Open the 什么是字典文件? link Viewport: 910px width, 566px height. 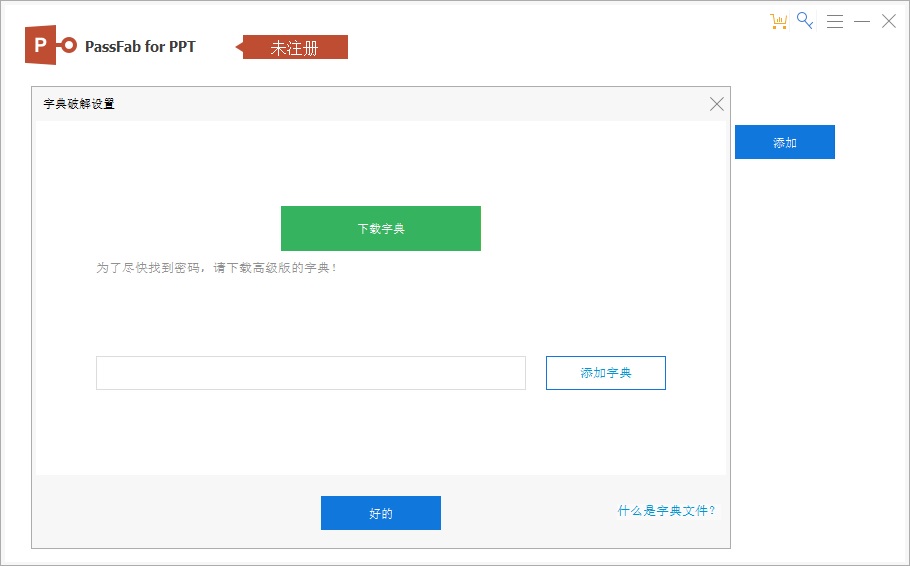coord(666,510)
